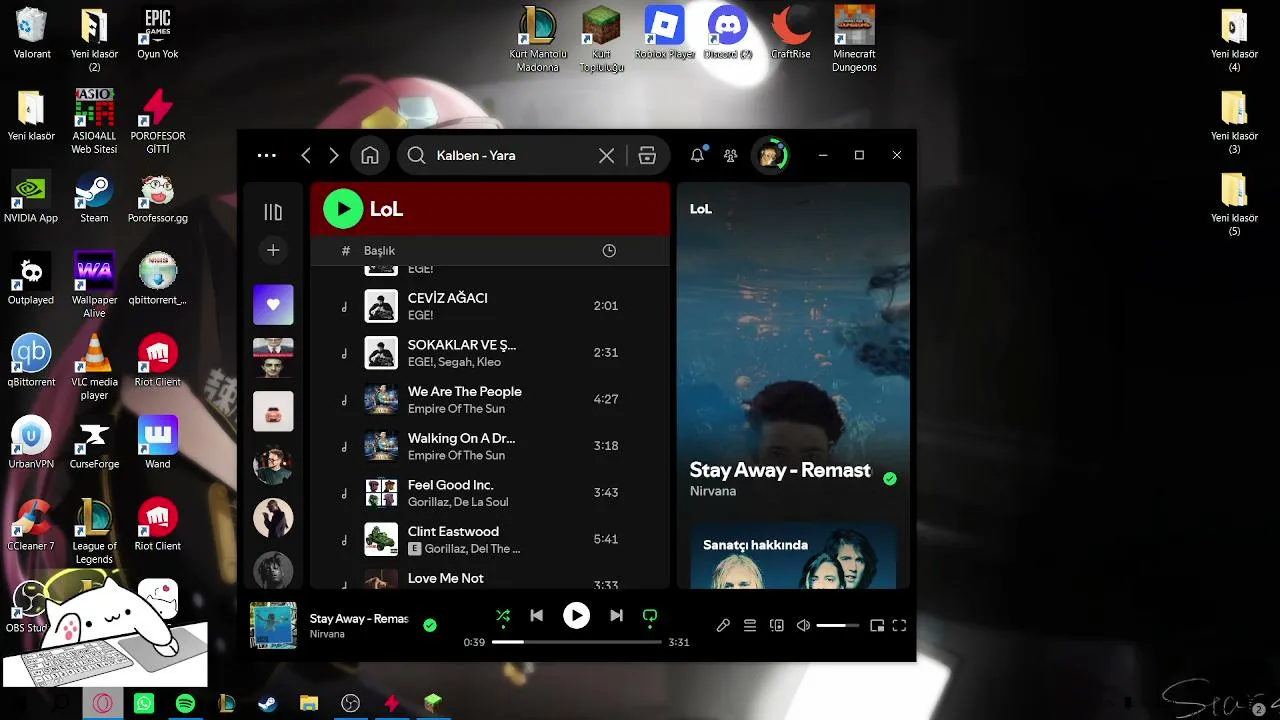The height and width of the screenshot is (720, 1280).
Task: Select the CurseForge desktop icon
Action: point(94,443)
